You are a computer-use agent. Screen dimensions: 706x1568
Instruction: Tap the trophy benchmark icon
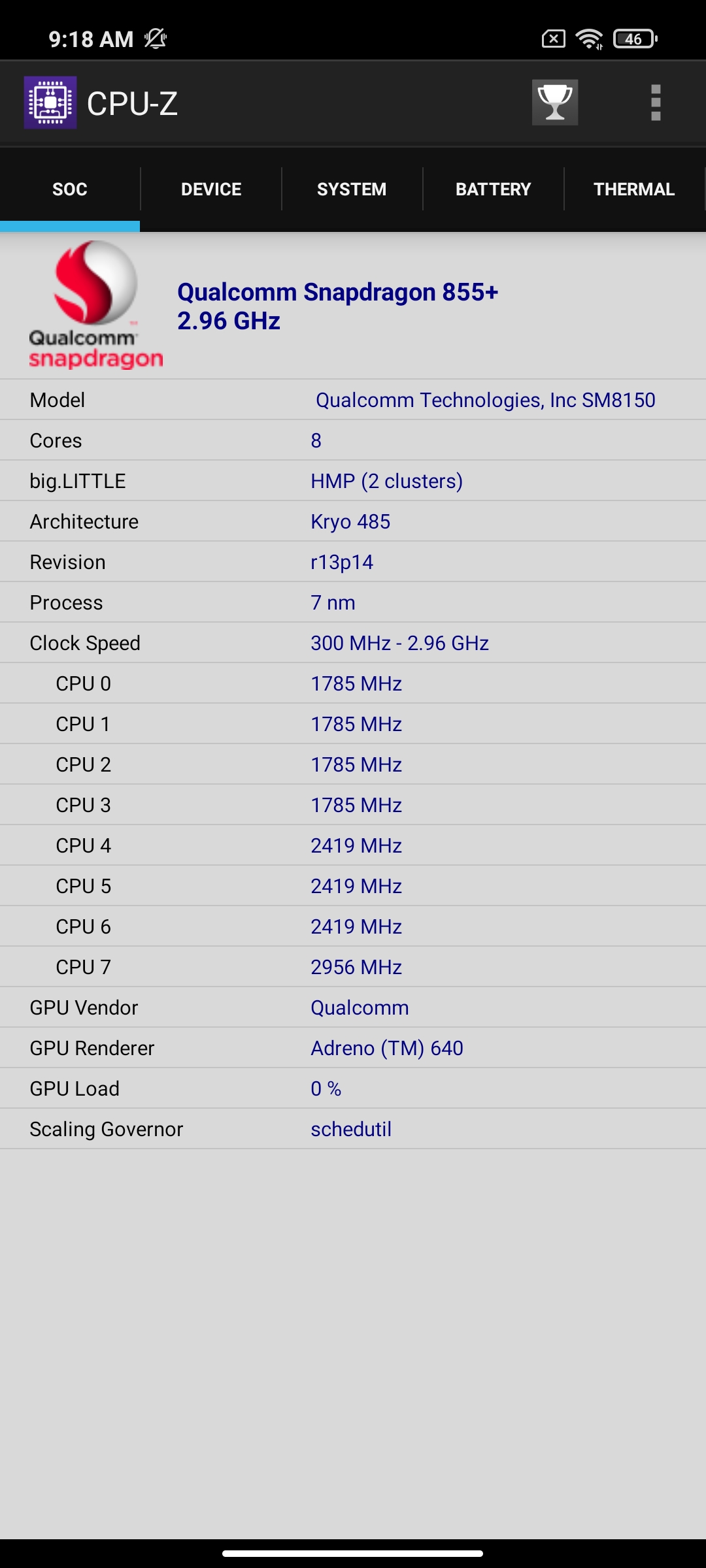point(554,103)
